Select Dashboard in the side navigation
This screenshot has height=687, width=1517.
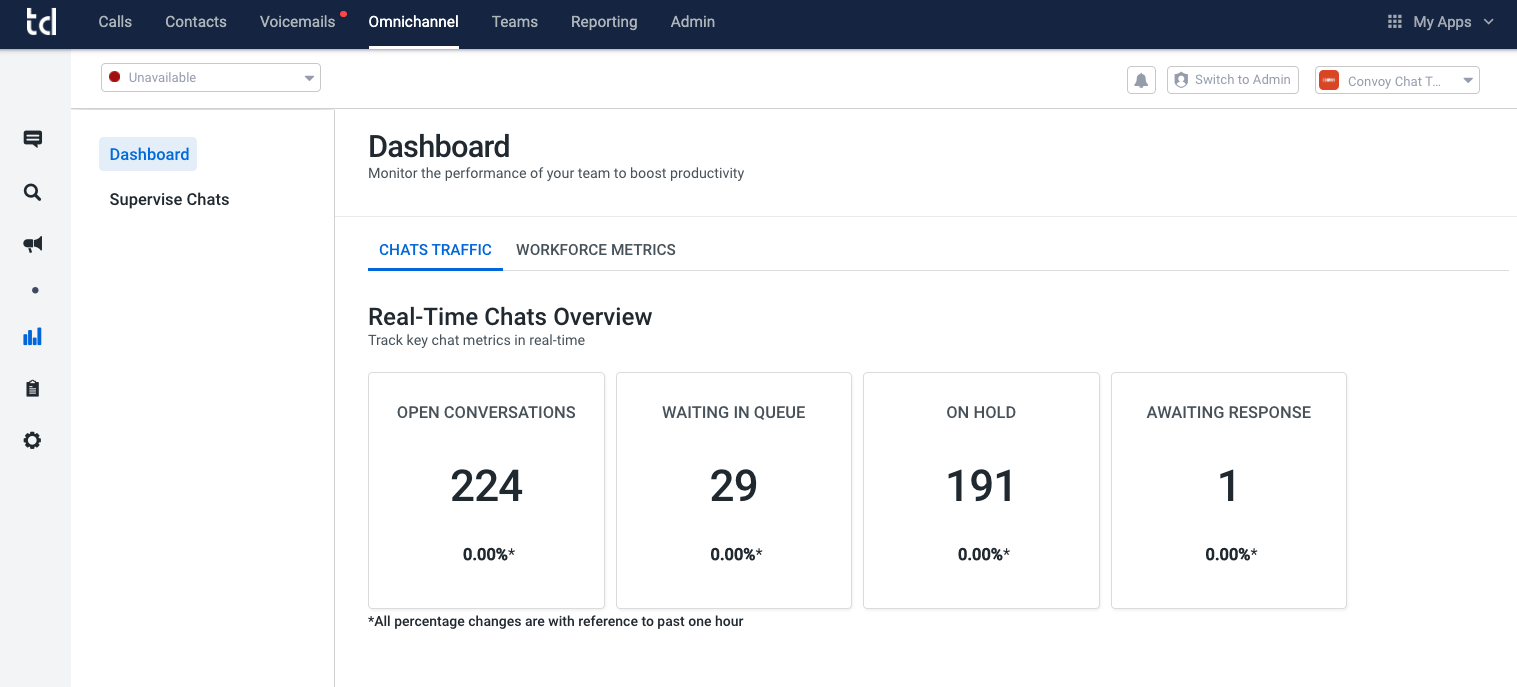[x=149, y=154]
